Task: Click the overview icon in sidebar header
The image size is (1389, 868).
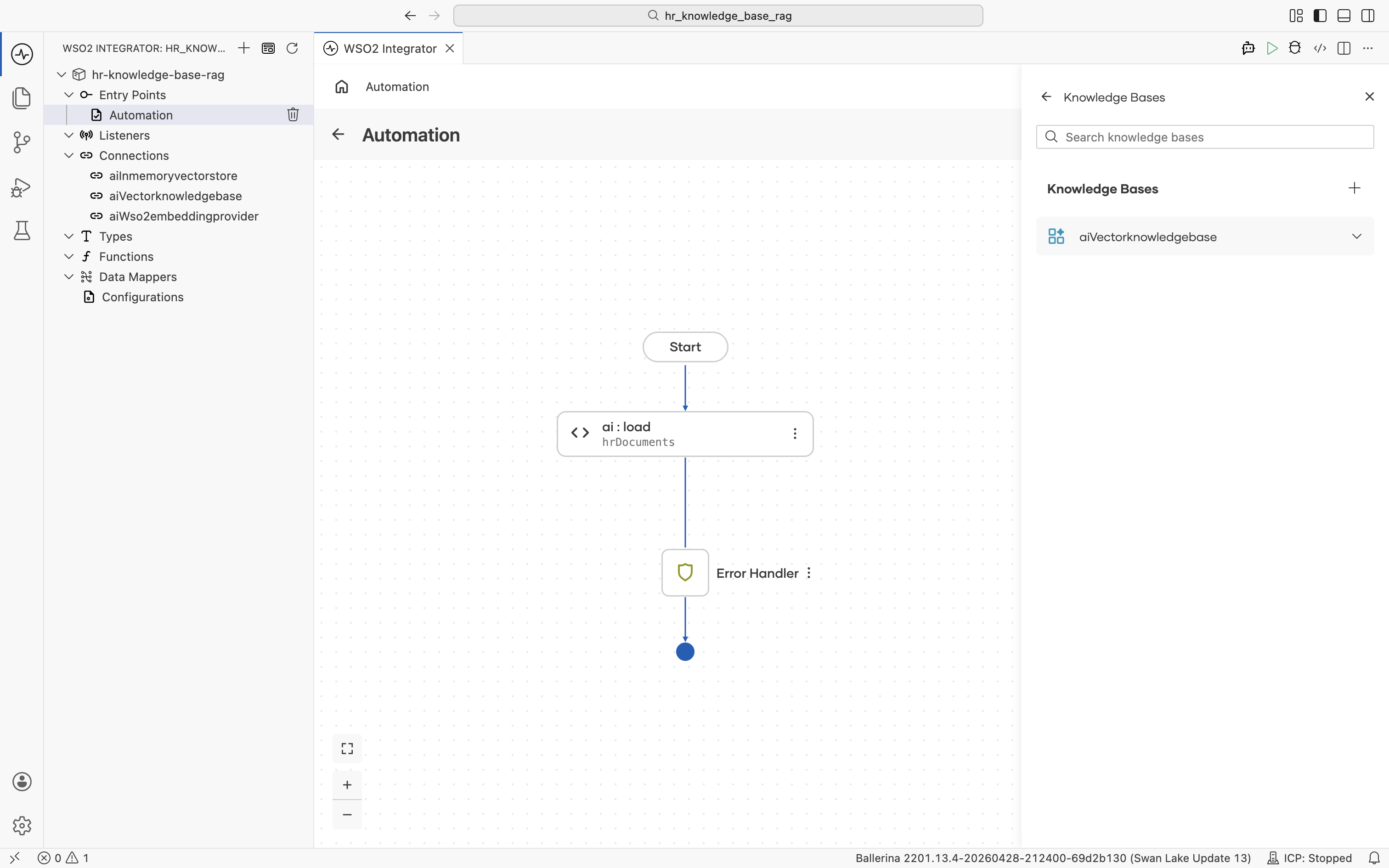Action: click(x=268, y=48)
